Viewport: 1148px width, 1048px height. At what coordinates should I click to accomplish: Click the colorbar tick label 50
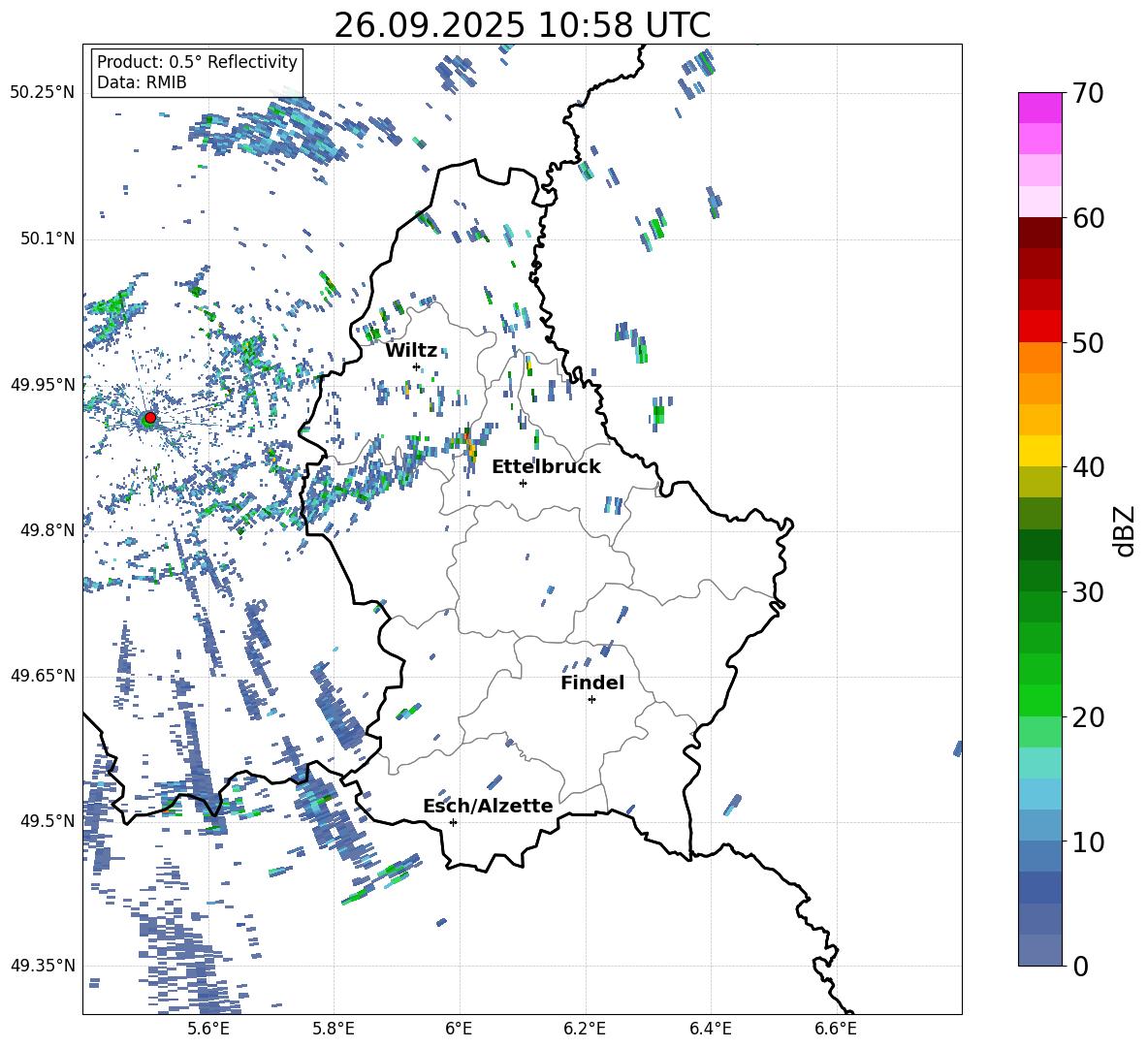pos(1089,343)
